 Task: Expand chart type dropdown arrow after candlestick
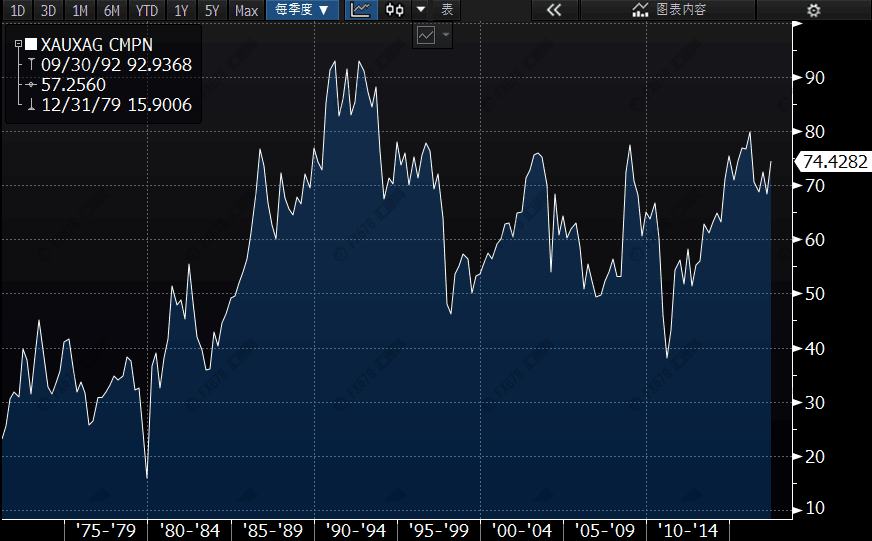[421, 9]
